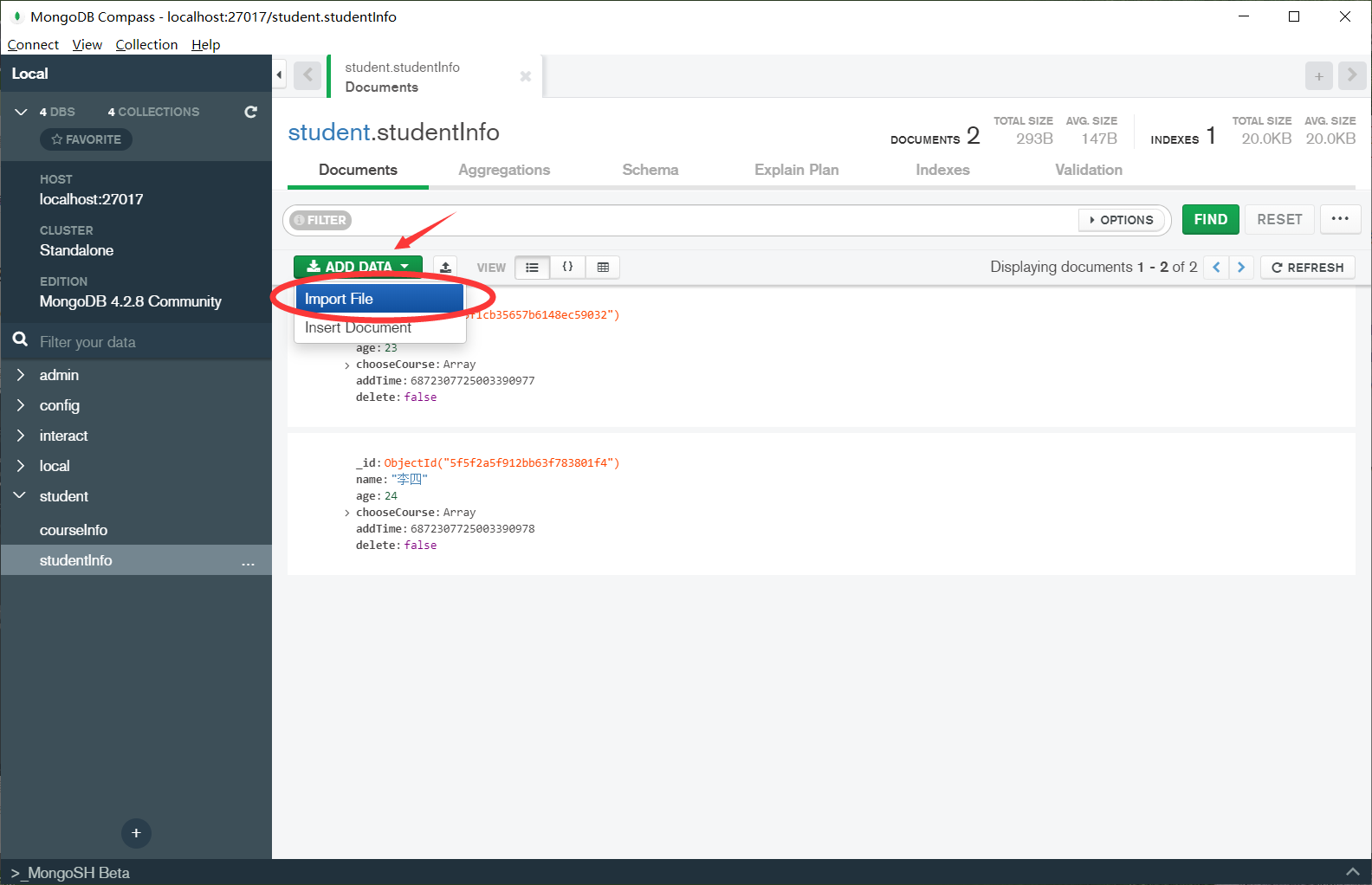Go to previous page of documents
The height and width of the screenshot is (885, 1372).
1216,267
